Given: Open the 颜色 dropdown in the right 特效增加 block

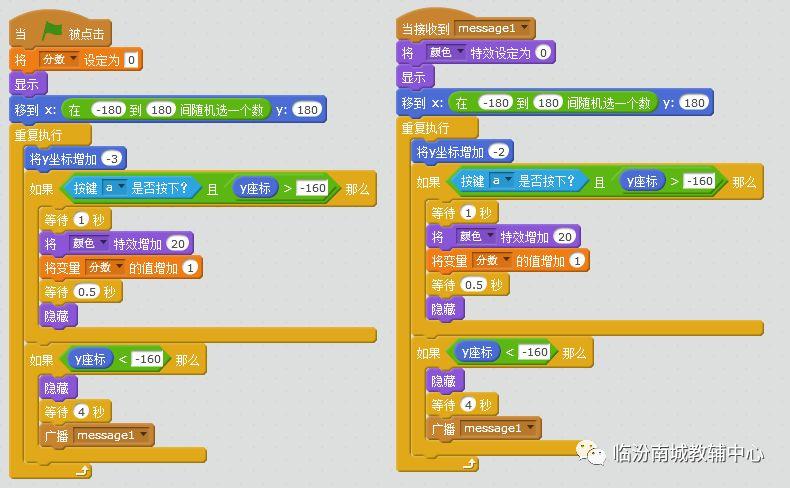Looking at the screenshot, I should click(476, 236).
